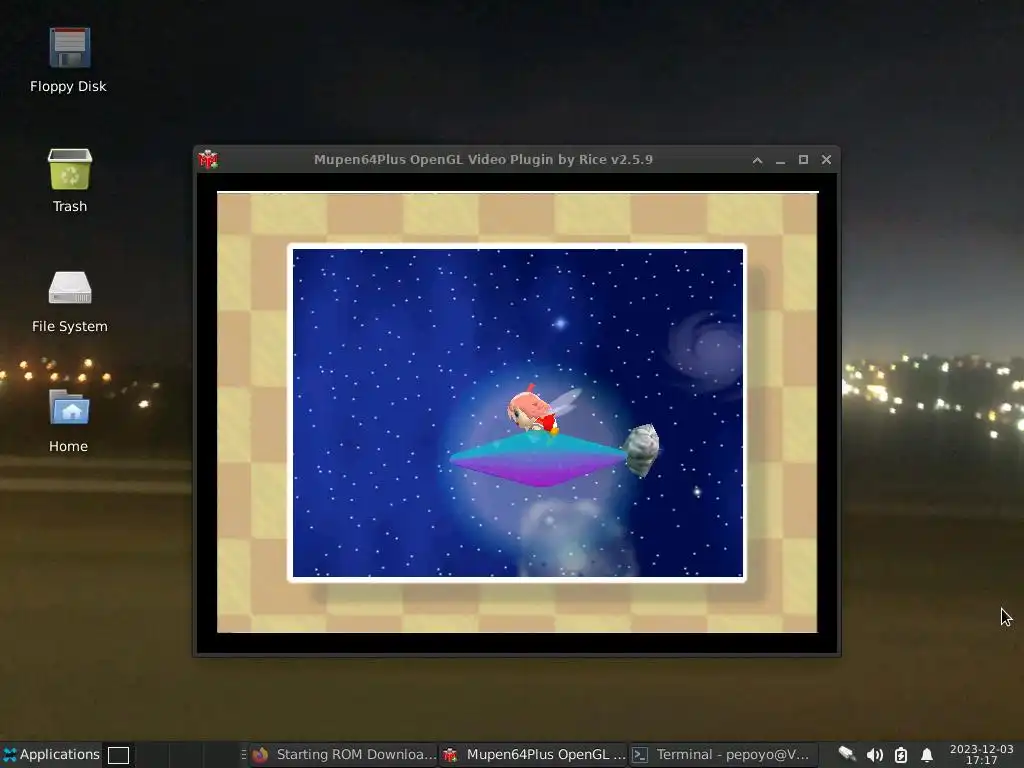Open the notifications bell icon
Screen dimensions: 1024x768
tap(927, 755)
